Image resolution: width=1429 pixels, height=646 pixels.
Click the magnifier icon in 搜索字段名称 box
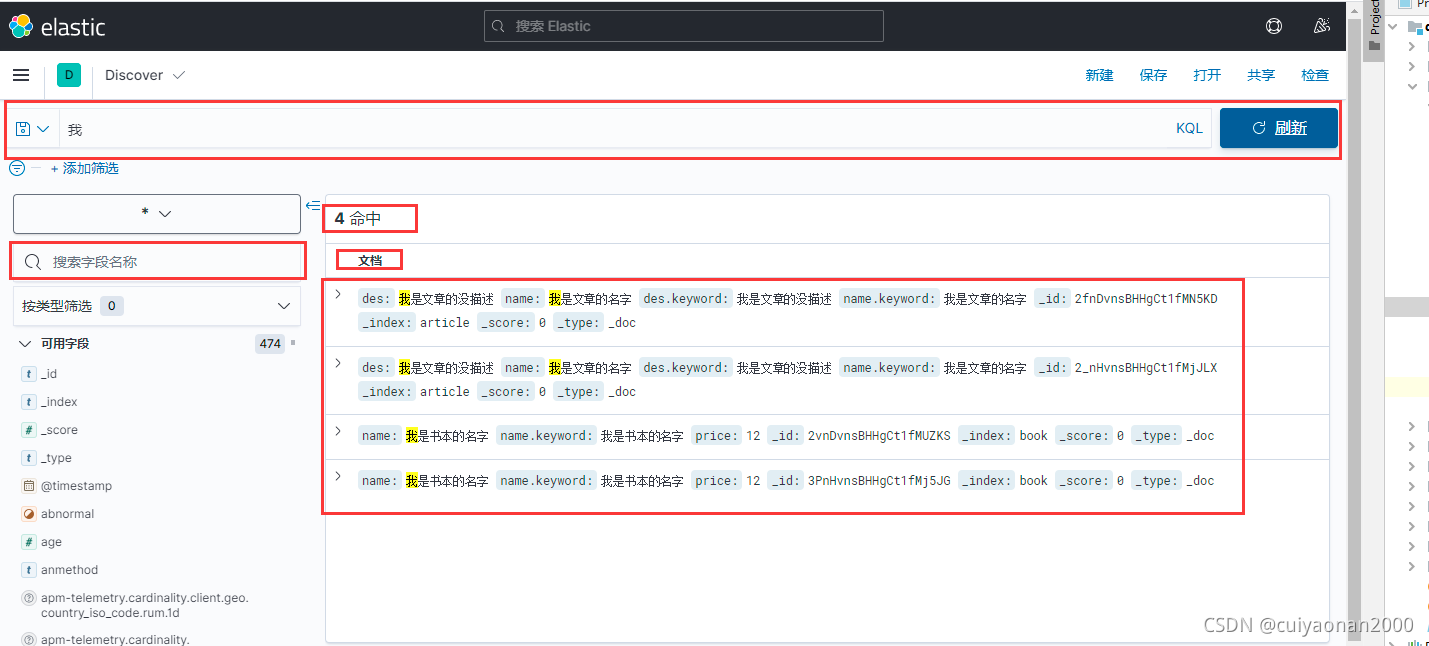point(33,262)
